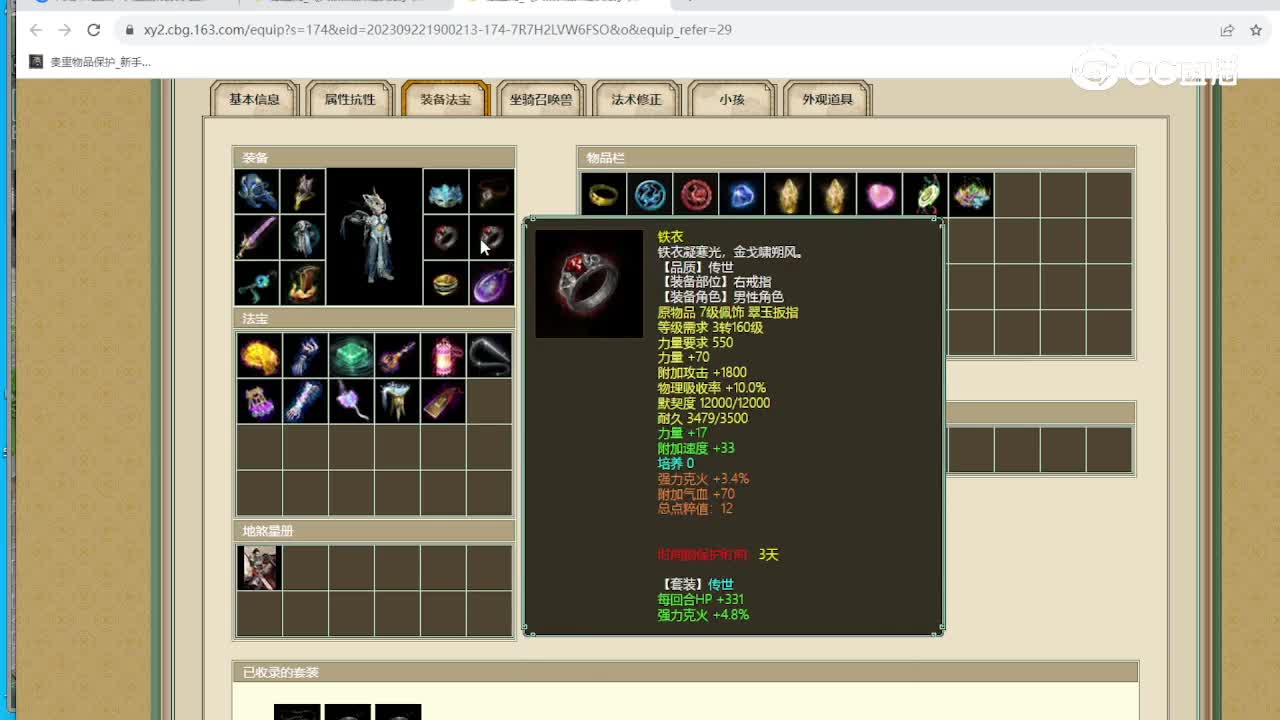The height and width of the screenshot is (720, 1280).
Task: Click the purple pendant equipment icon
Action: coord(492,283)
